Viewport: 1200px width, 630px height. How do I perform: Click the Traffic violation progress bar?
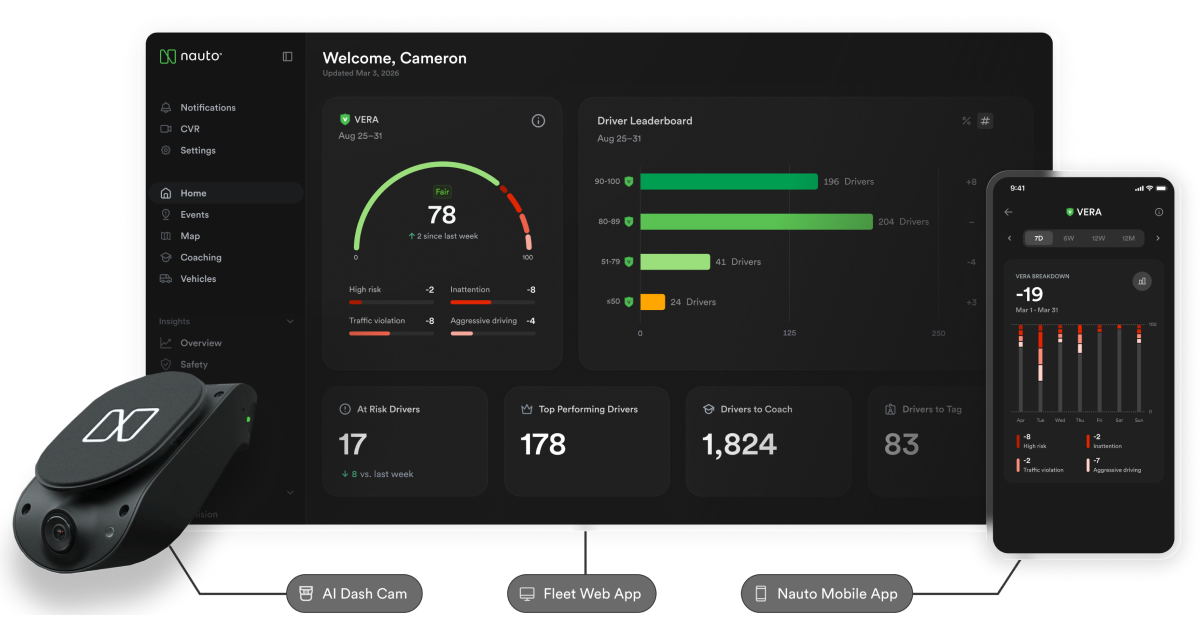point(391,333)
